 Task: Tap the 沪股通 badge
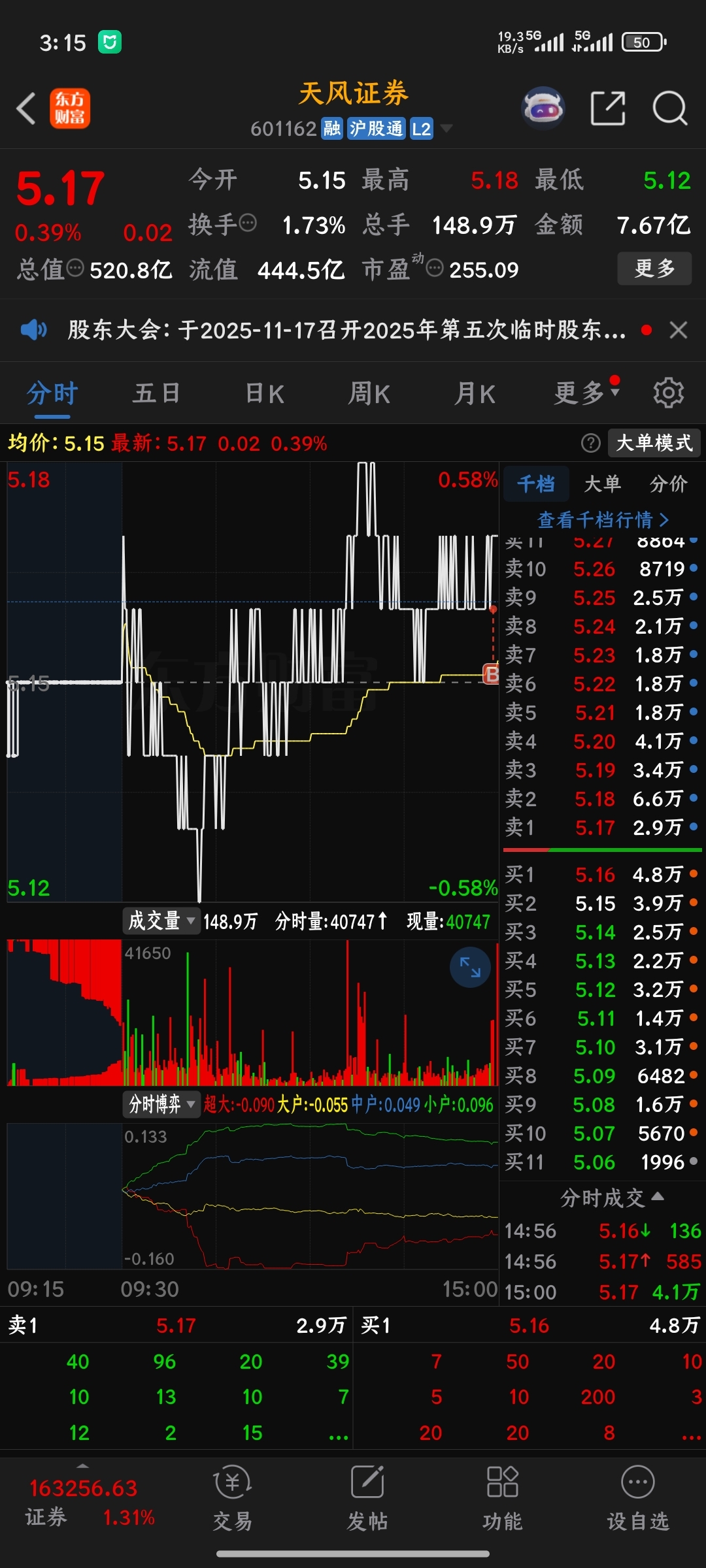point(376,128)
